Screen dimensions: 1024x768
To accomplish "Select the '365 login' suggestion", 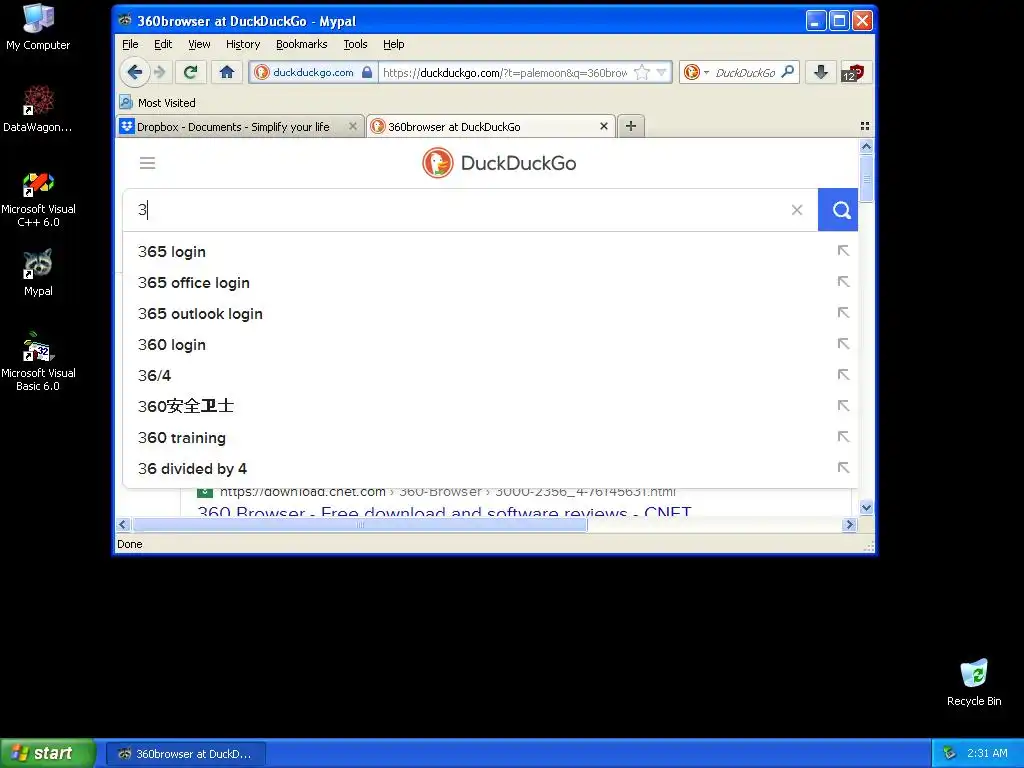I will (x=490, y=251).
